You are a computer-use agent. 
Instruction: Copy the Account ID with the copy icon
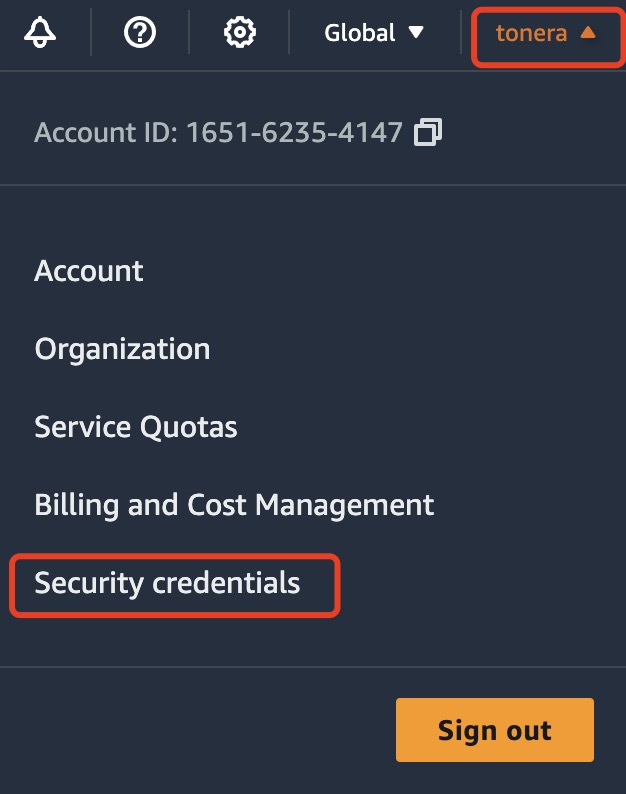tap(428, 132)
